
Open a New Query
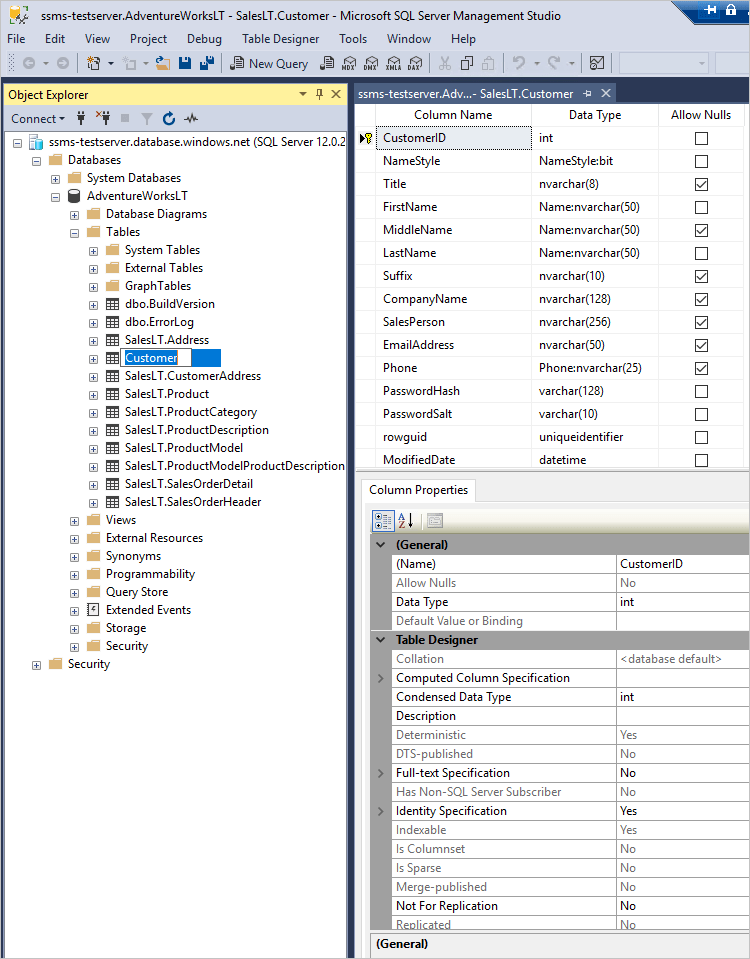pyautogui.click(x=269, y=64)
